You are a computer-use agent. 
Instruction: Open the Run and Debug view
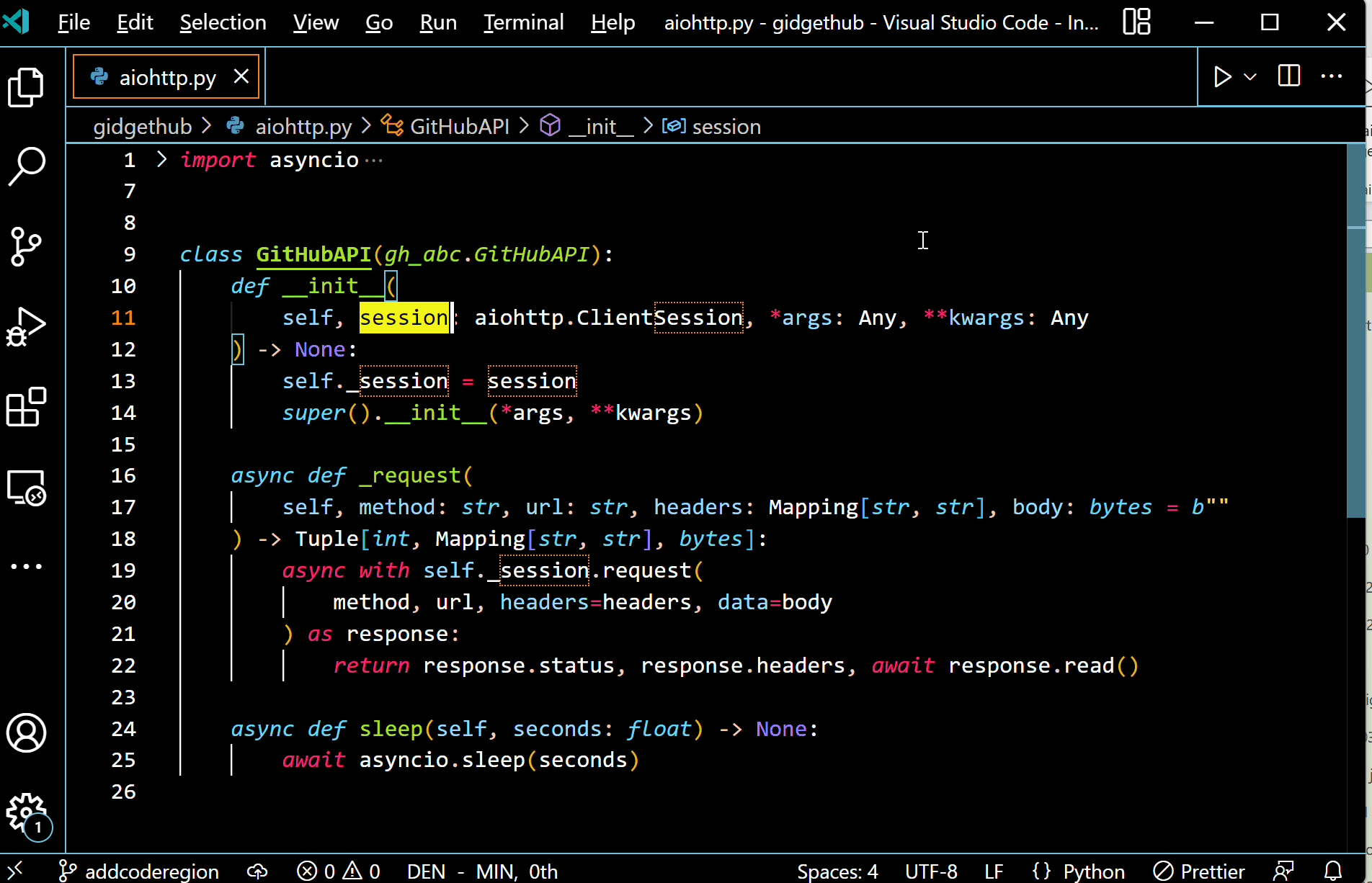click(27, 327)
